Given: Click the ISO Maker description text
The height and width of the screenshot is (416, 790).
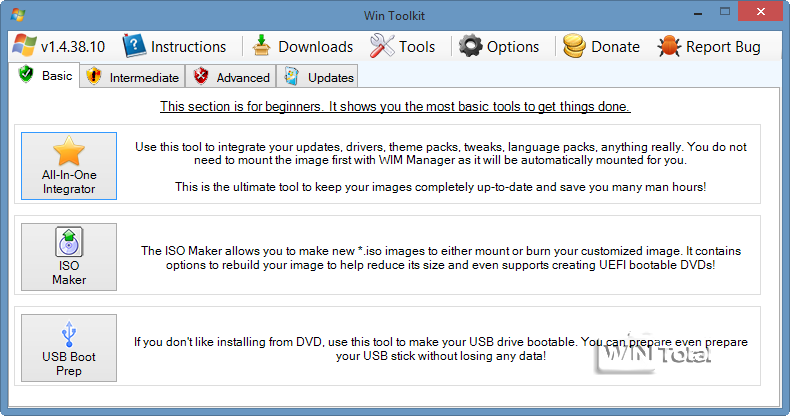Looking at the screenshot, I should [441, 258].
